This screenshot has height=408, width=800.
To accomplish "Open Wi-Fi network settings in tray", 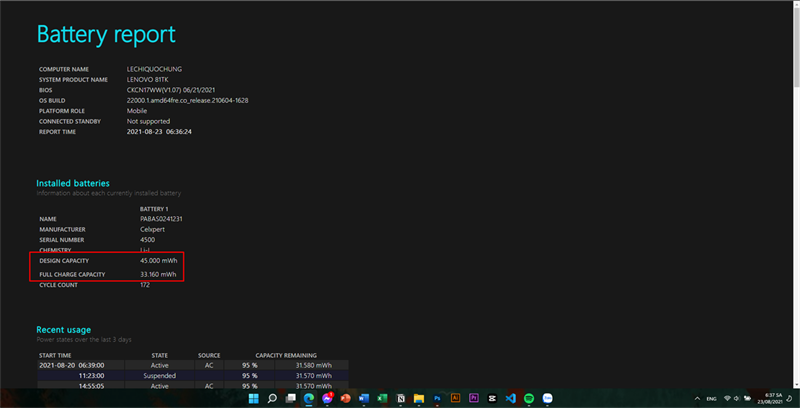I will (728, 398).
